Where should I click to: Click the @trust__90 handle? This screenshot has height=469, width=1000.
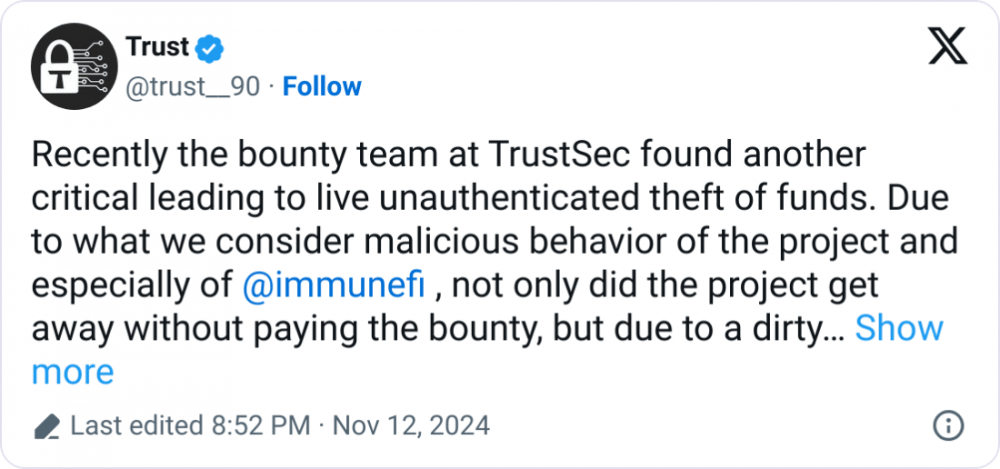tap(193, 87)
